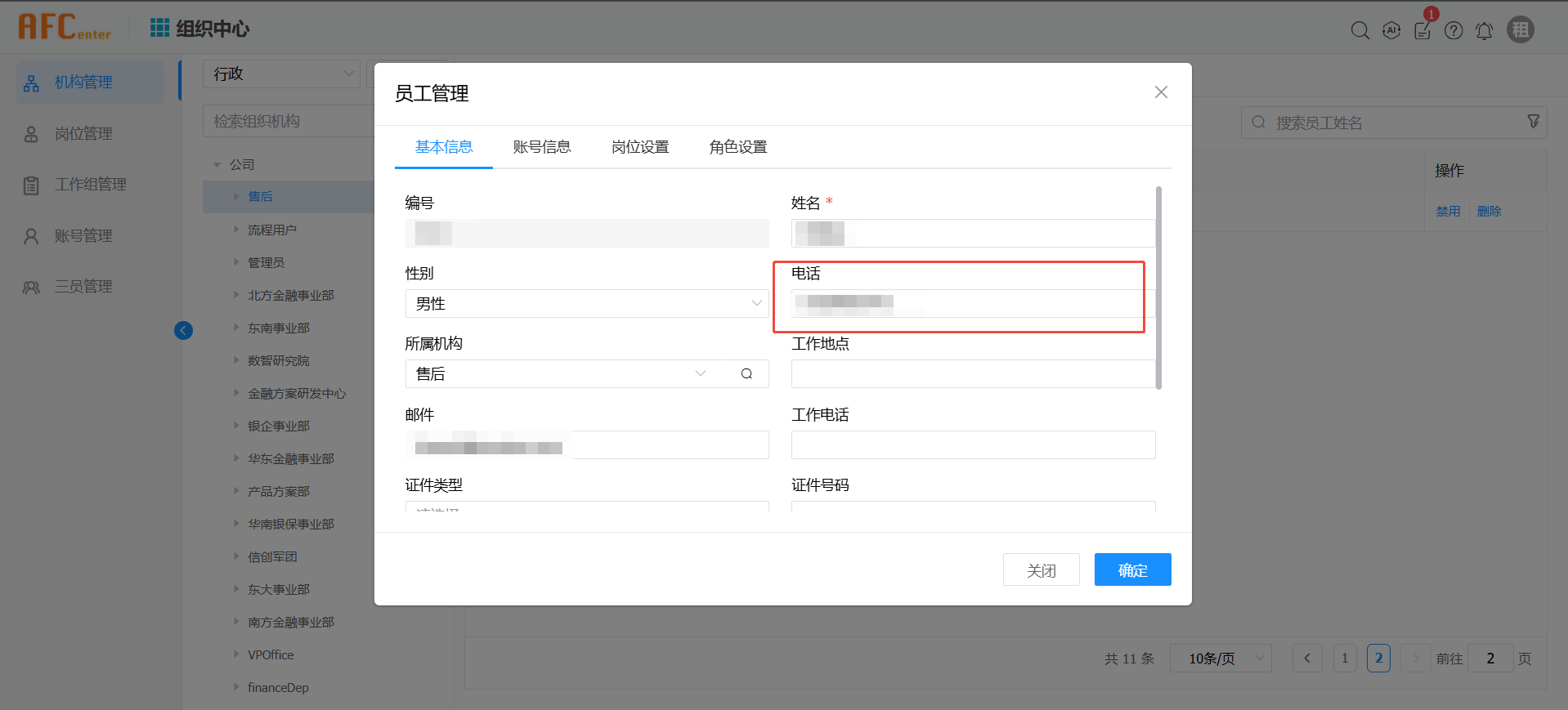
Task: Open the 性别 dropdown
Action: [x=586, y=304]
